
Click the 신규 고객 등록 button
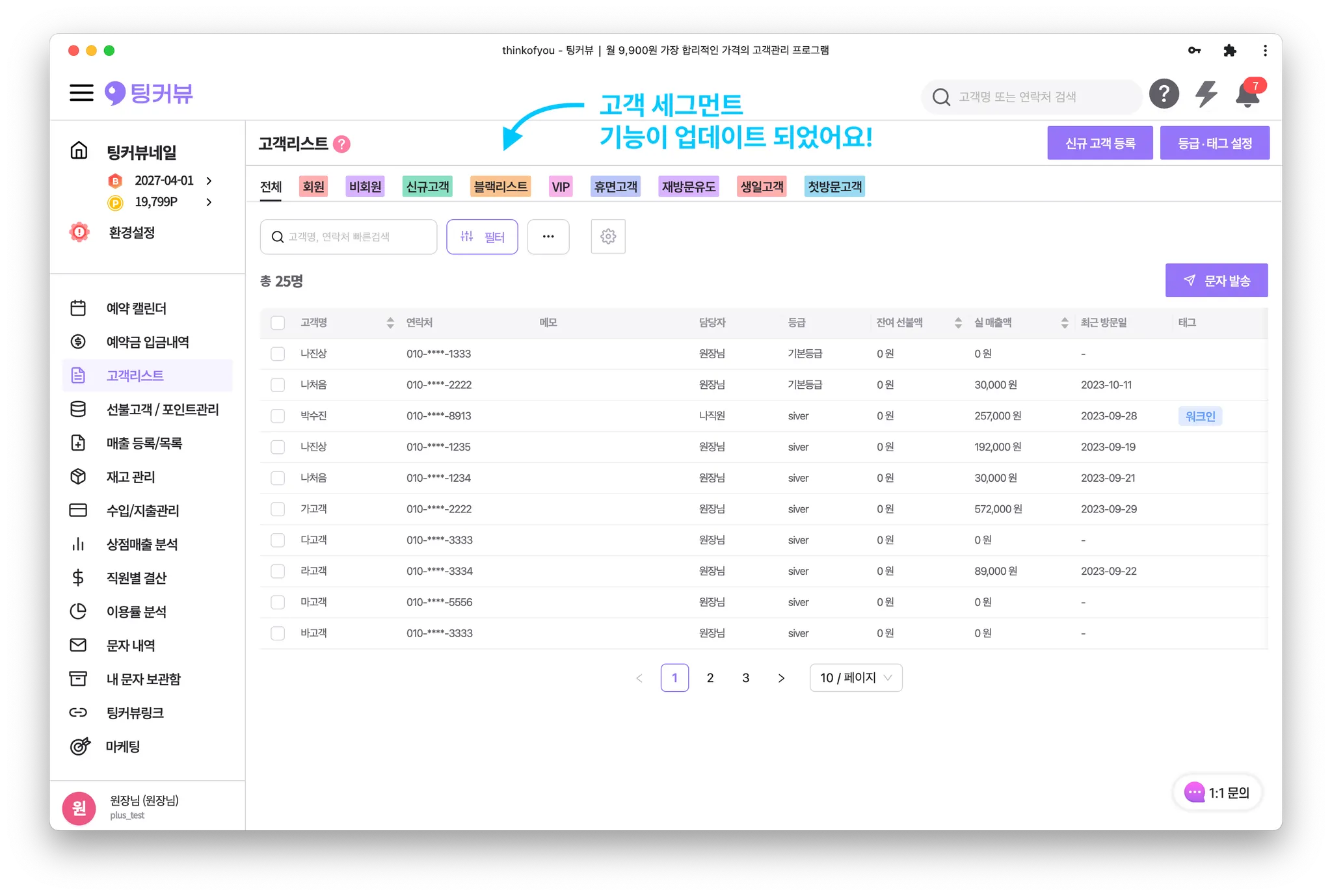(x=1100, y=143)
